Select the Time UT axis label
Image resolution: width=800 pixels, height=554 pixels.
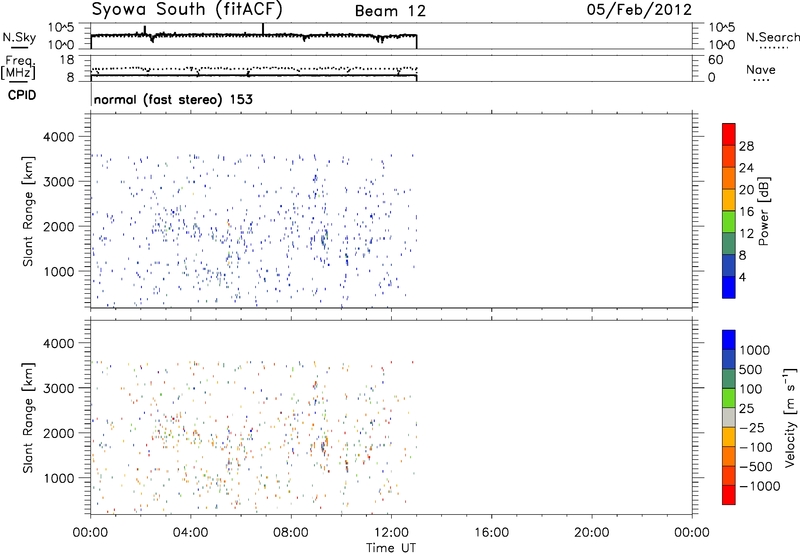(391, 548)
